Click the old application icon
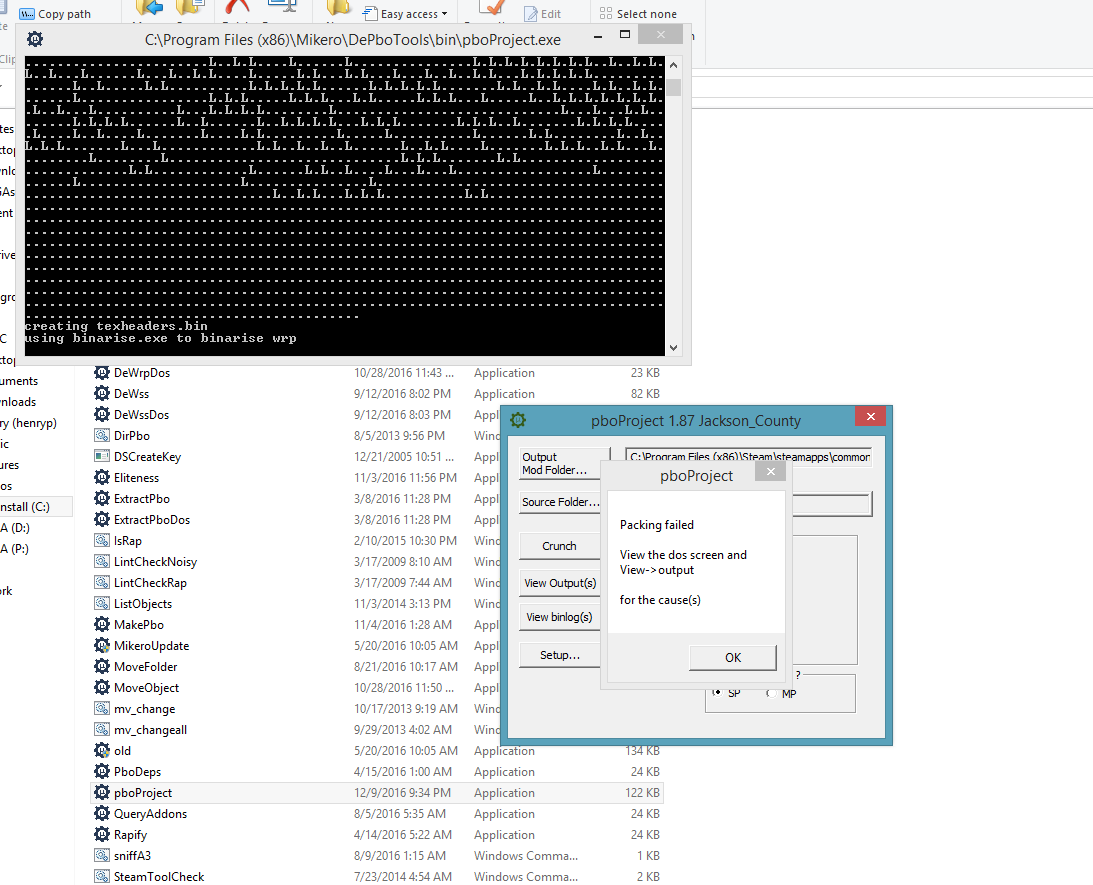The height and width of the screenshot is (885, 1093). tap(102, 751)
